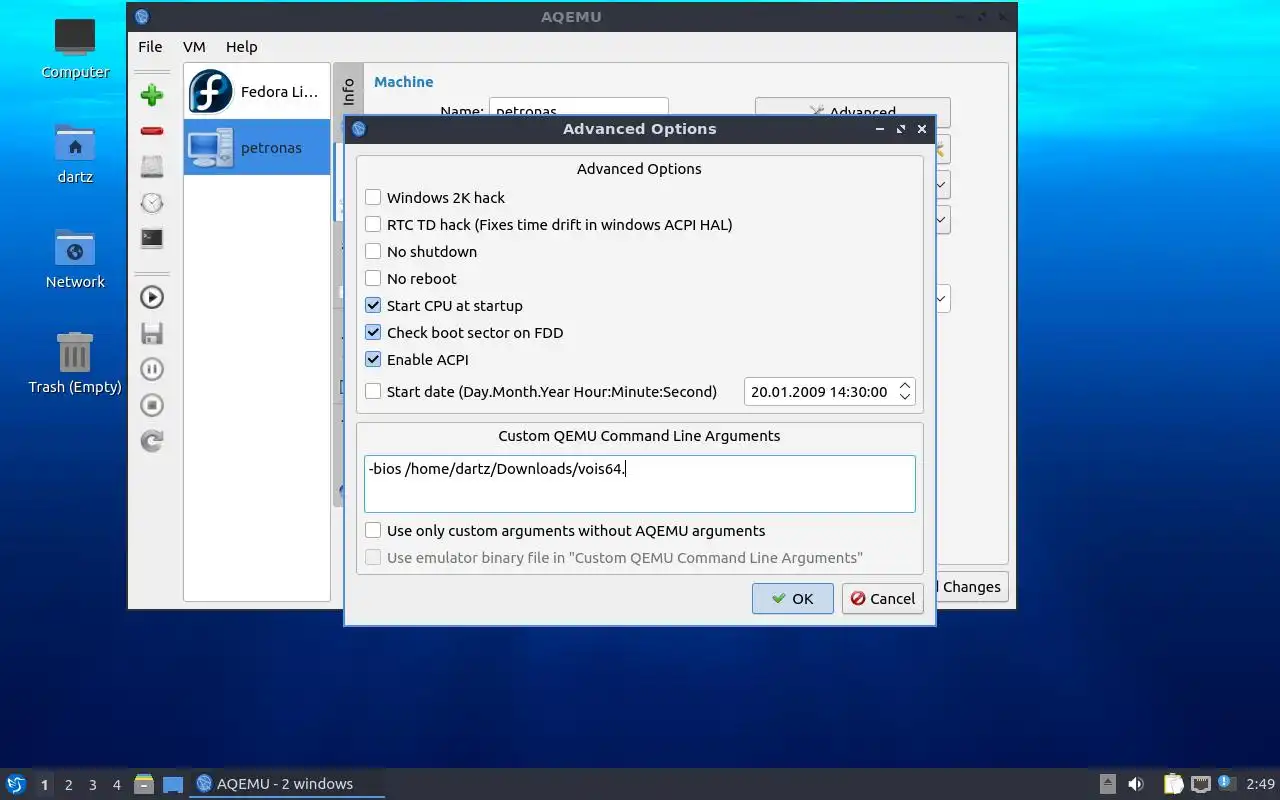This screenshot has height=800, width=1280.
Task: Click OK in Advanced Options dialog
Action: pyautogui.click(x=793, y=598)
